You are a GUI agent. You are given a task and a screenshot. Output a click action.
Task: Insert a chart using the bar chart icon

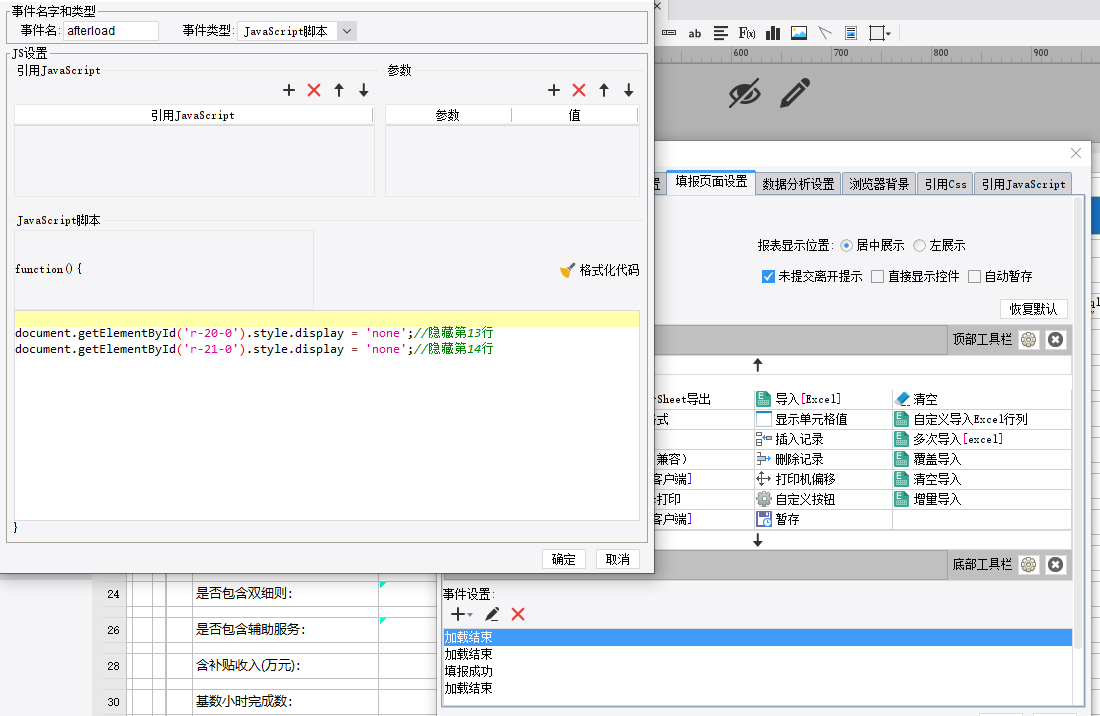[772, 33]
